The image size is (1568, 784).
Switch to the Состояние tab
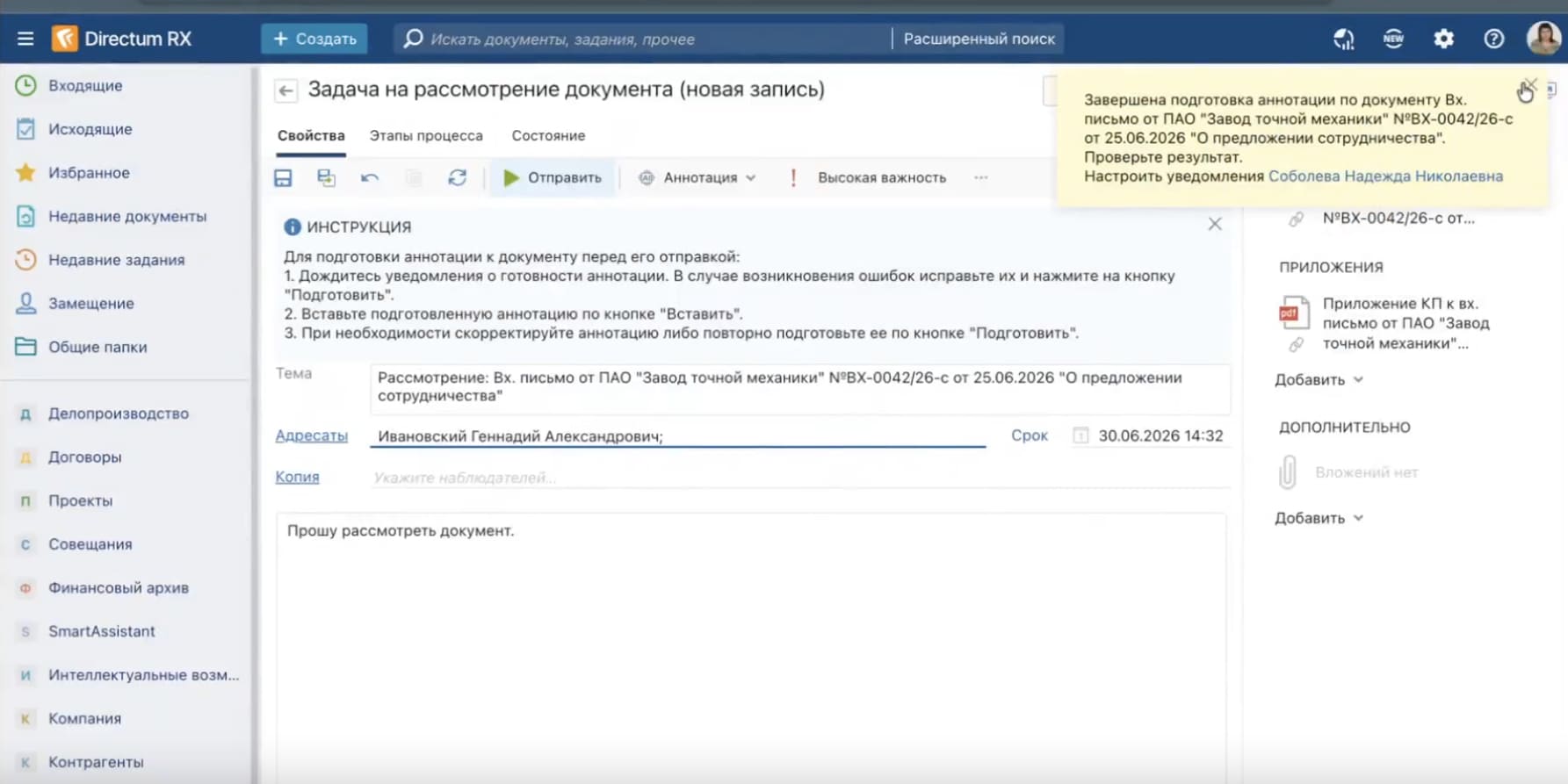(548, 136)
